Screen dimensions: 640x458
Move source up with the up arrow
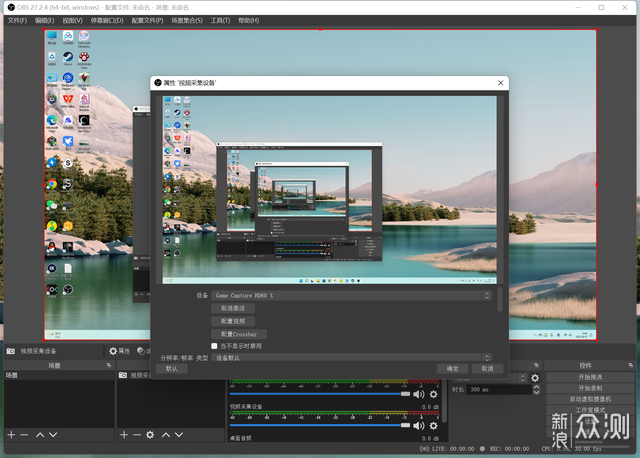click(166, 435)
